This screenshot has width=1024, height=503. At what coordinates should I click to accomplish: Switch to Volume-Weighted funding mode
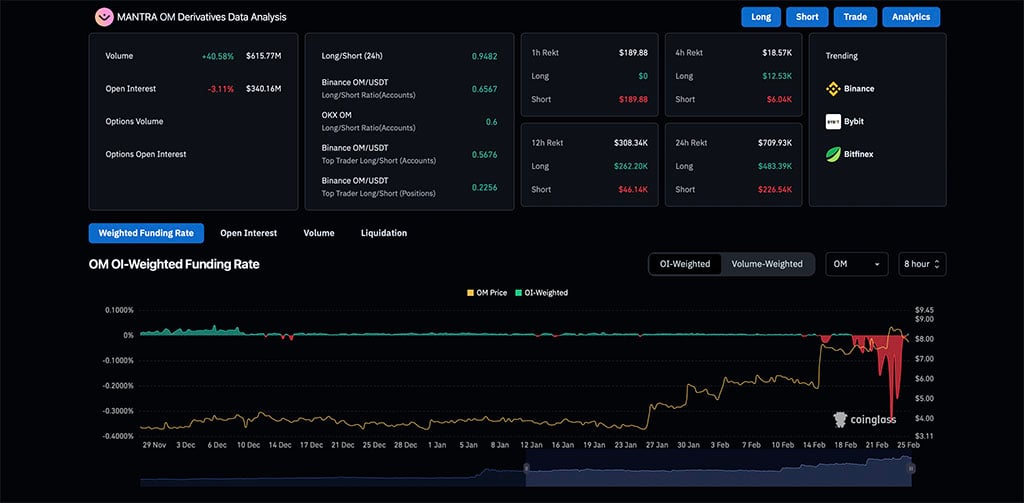(767, 264)
